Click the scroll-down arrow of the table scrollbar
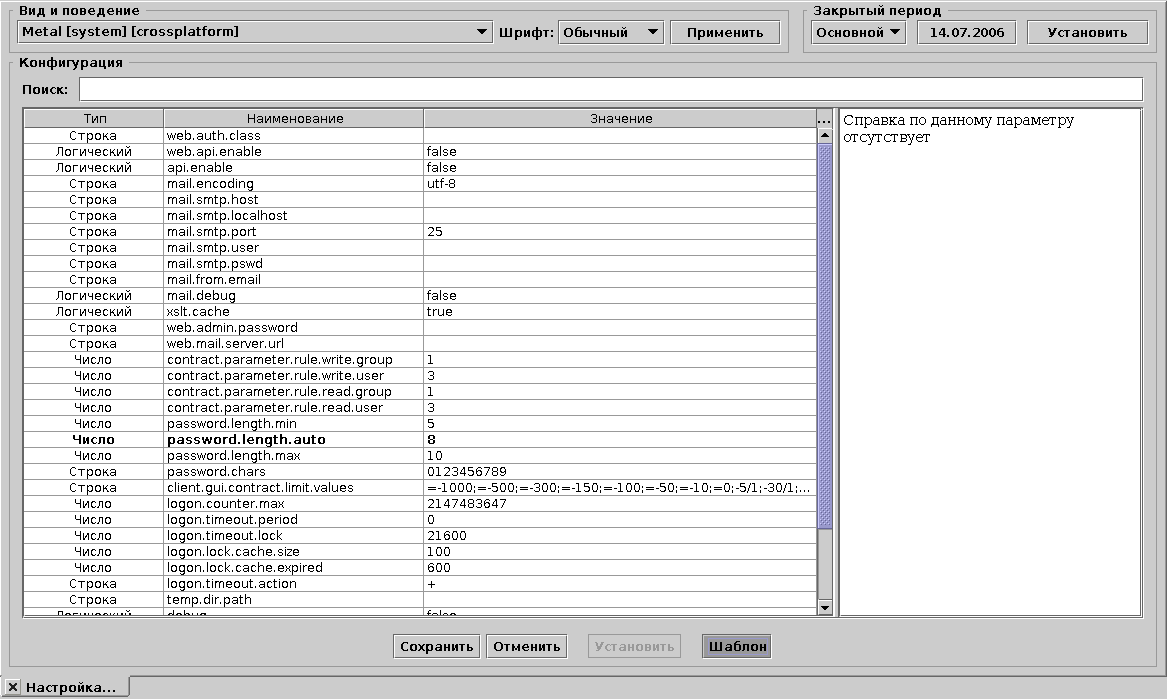 point(824,607)
